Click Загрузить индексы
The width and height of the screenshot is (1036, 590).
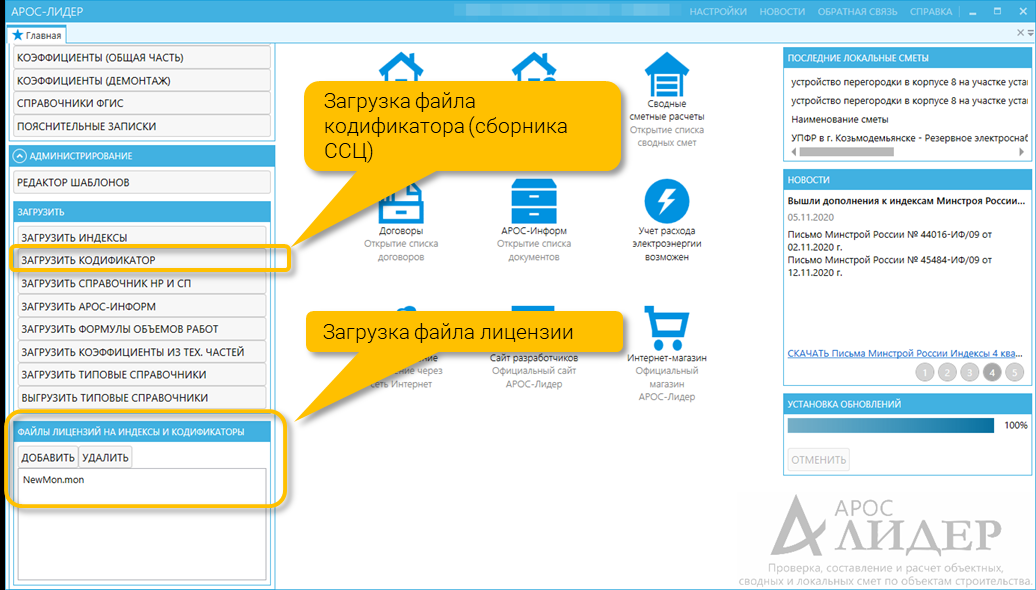pos(141,237)
